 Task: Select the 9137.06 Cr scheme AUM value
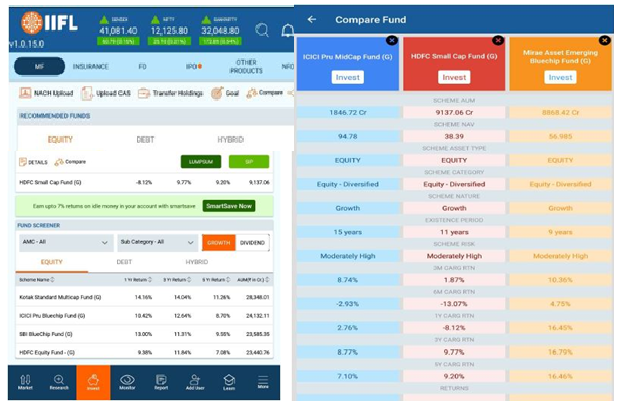click(x=454, y=113)
